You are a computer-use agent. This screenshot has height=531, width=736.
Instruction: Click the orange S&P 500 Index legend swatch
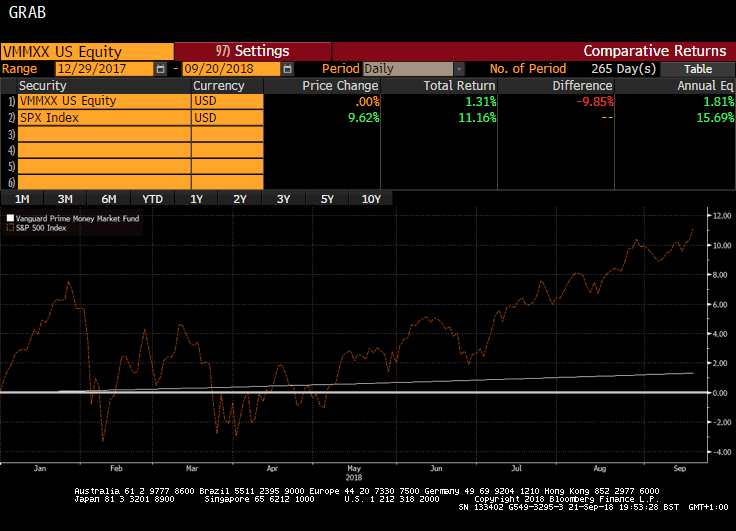(x=10, y=228)
